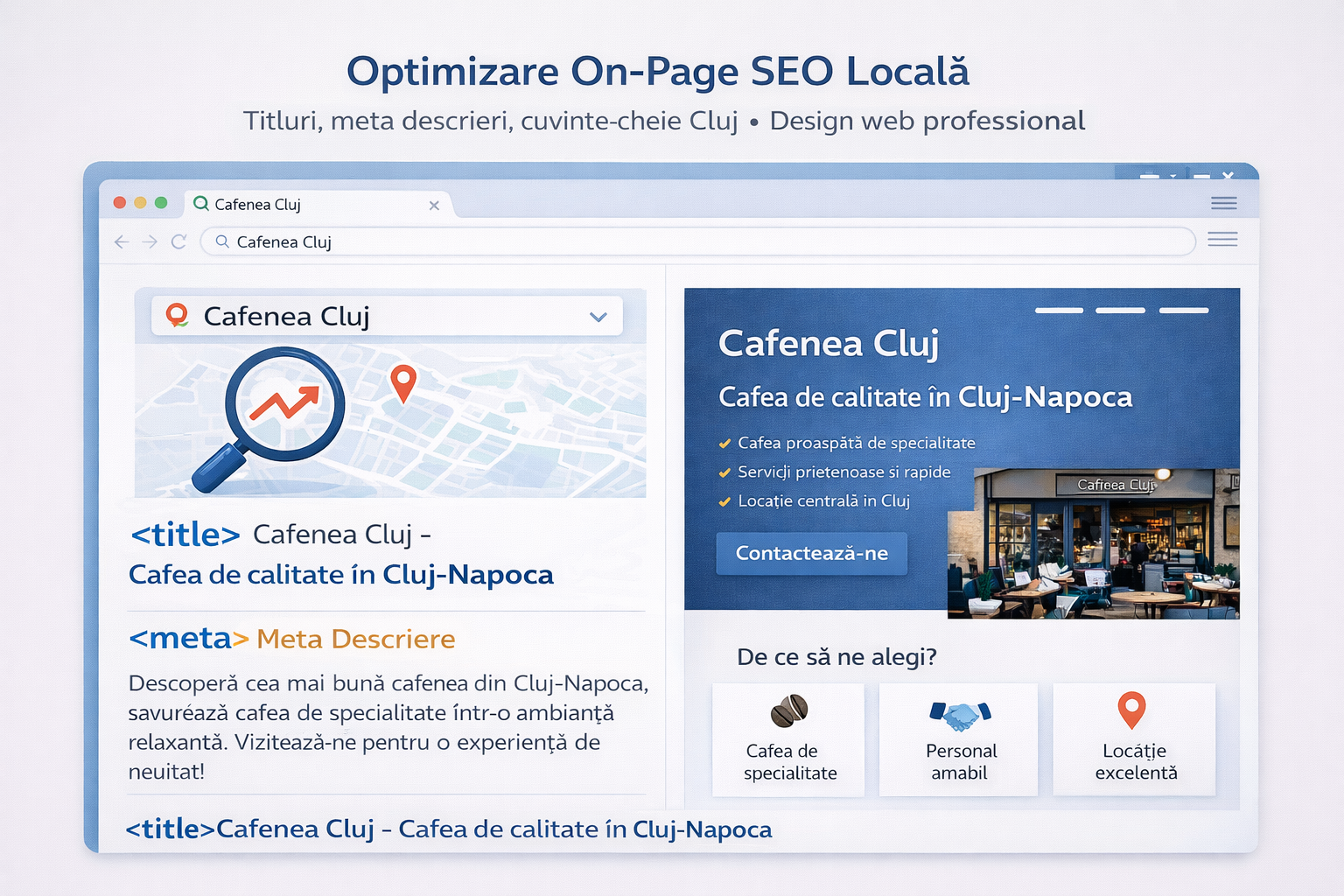Reload the page with refresh icon
This screenshot has width=1344, height=896.
[x=178, y=241]
